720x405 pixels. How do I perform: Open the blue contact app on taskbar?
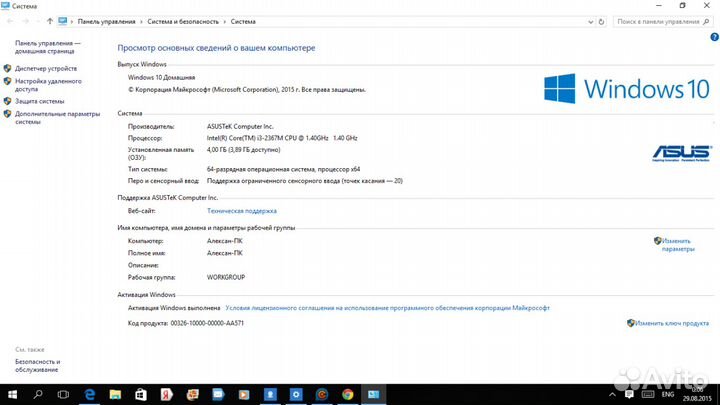(270, 394)
